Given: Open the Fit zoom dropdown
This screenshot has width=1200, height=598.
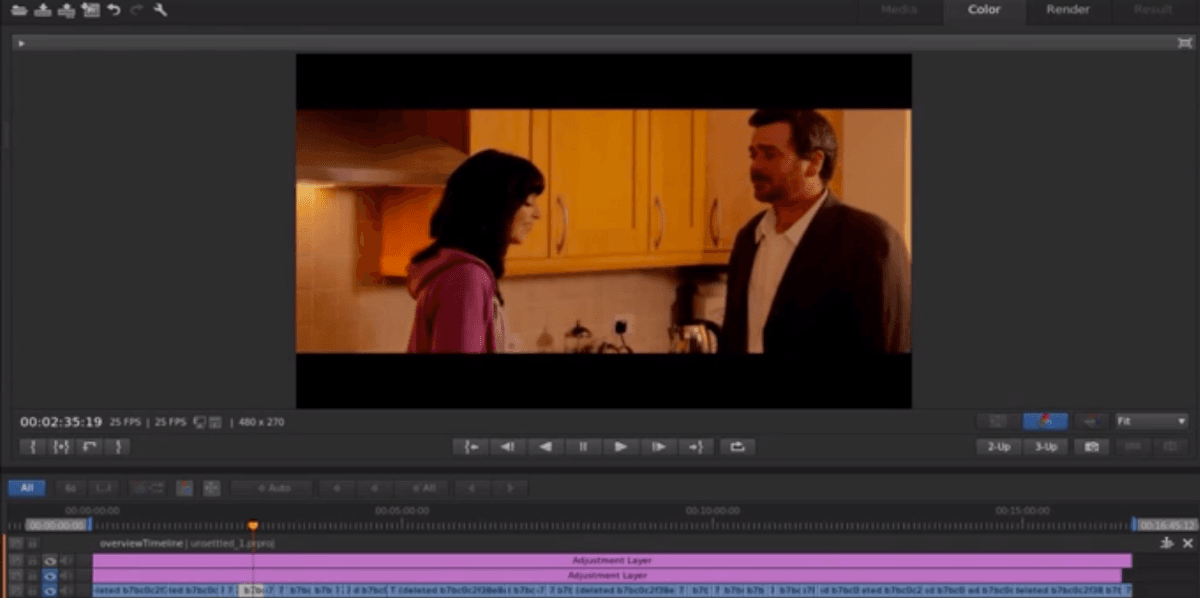Looking at the screenshot, I should point(1151,421).
